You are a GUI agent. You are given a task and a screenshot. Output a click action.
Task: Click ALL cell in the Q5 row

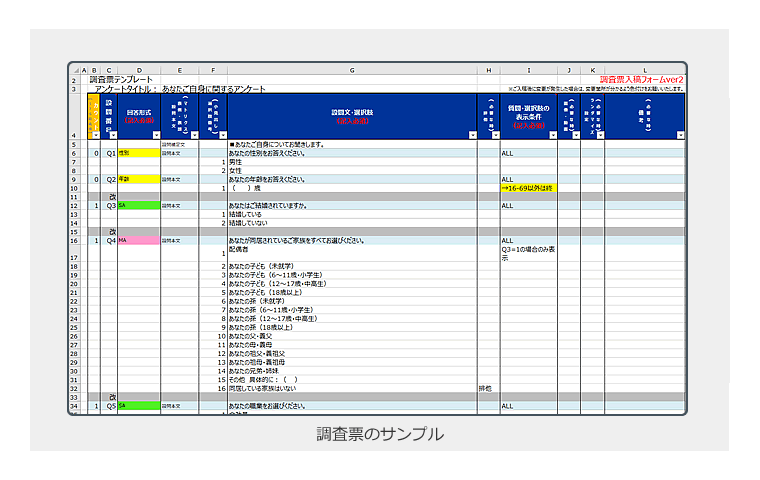(x=529, y=406)
